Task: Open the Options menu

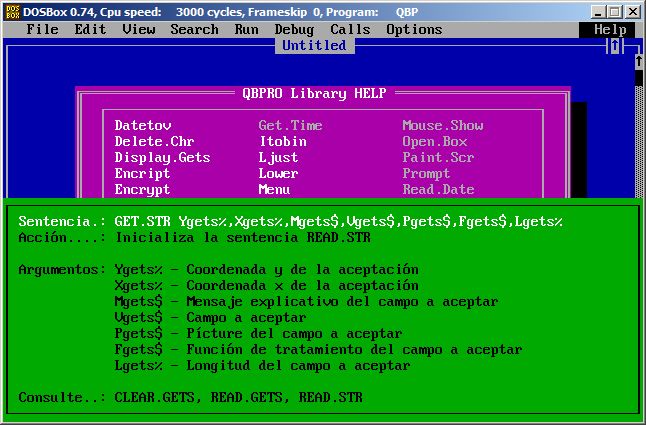Action: click(x=414, y=30)
